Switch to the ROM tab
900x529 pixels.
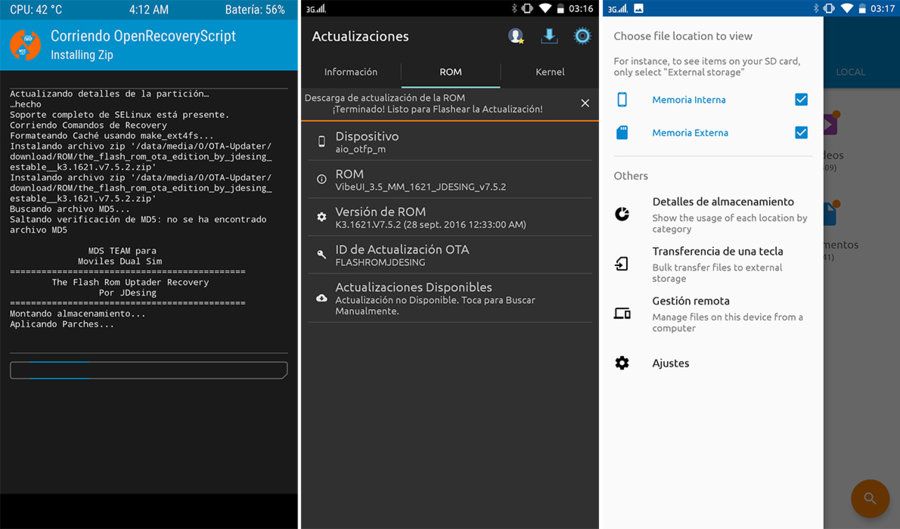coord(451,72)
